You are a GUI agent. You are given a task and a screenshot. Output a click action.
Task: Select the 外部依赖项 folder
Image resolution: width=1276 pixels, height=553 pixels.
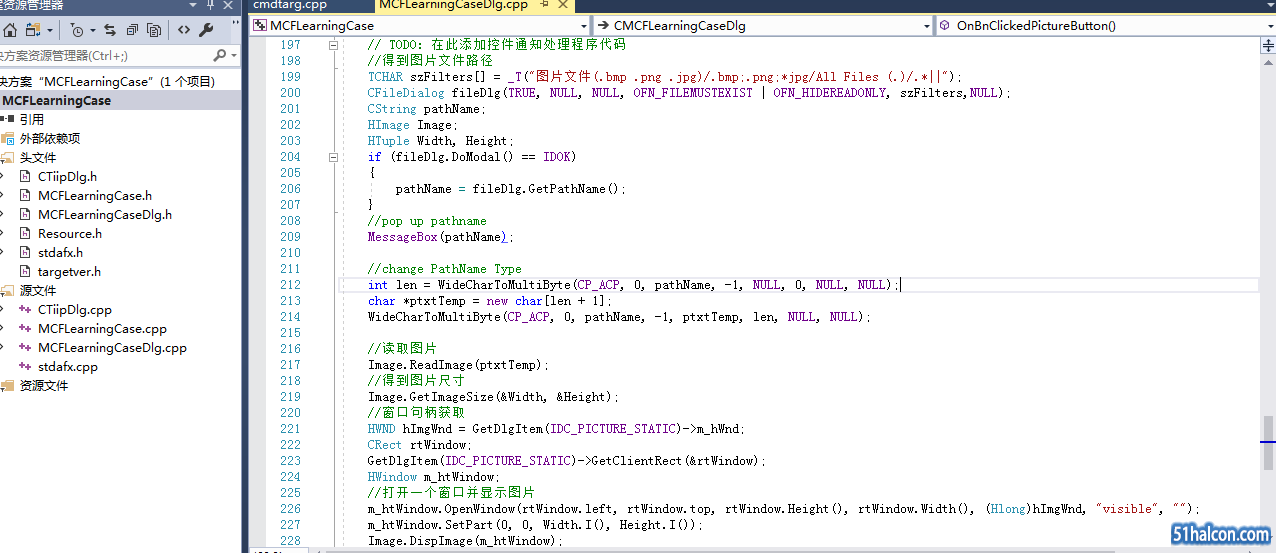(50, 138)
